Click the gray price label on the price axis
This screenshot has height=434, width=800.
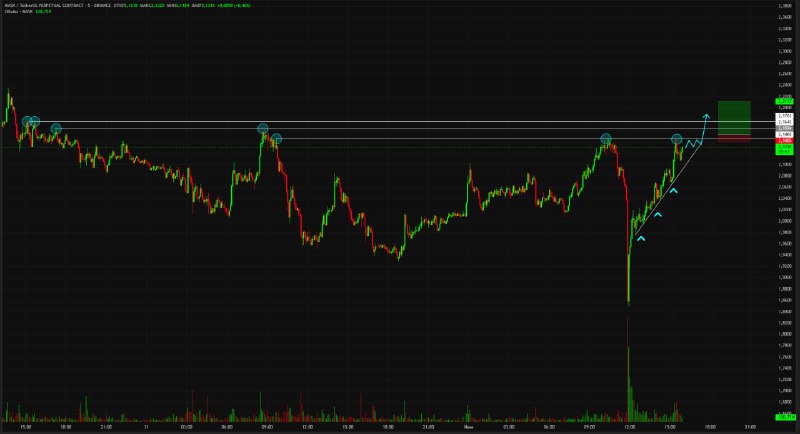click(784, 128)
